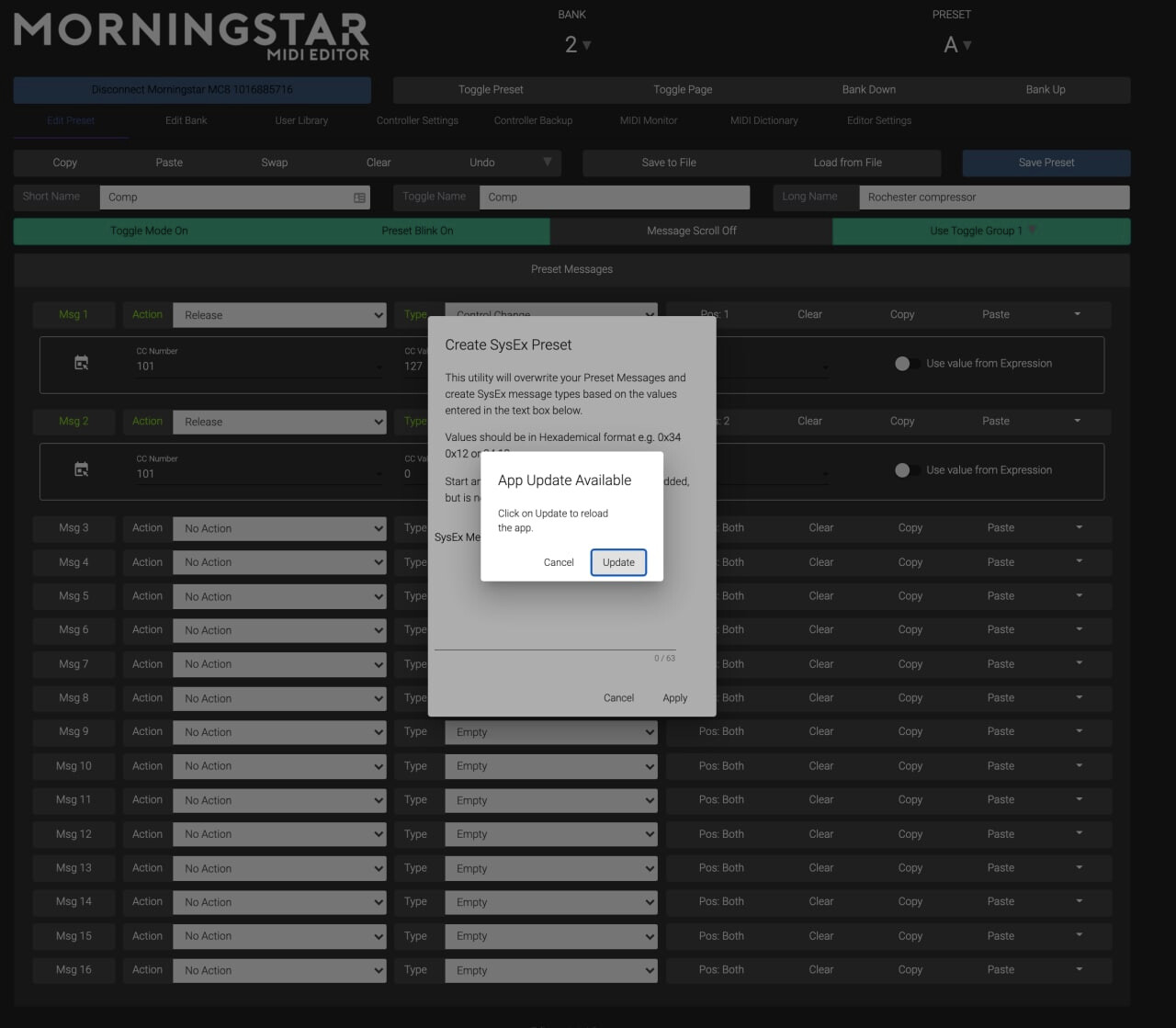This screenshot has width=1176, height=1028.
Task: Expand the Msg 2 row options arrow
Action: point(1078,421)
